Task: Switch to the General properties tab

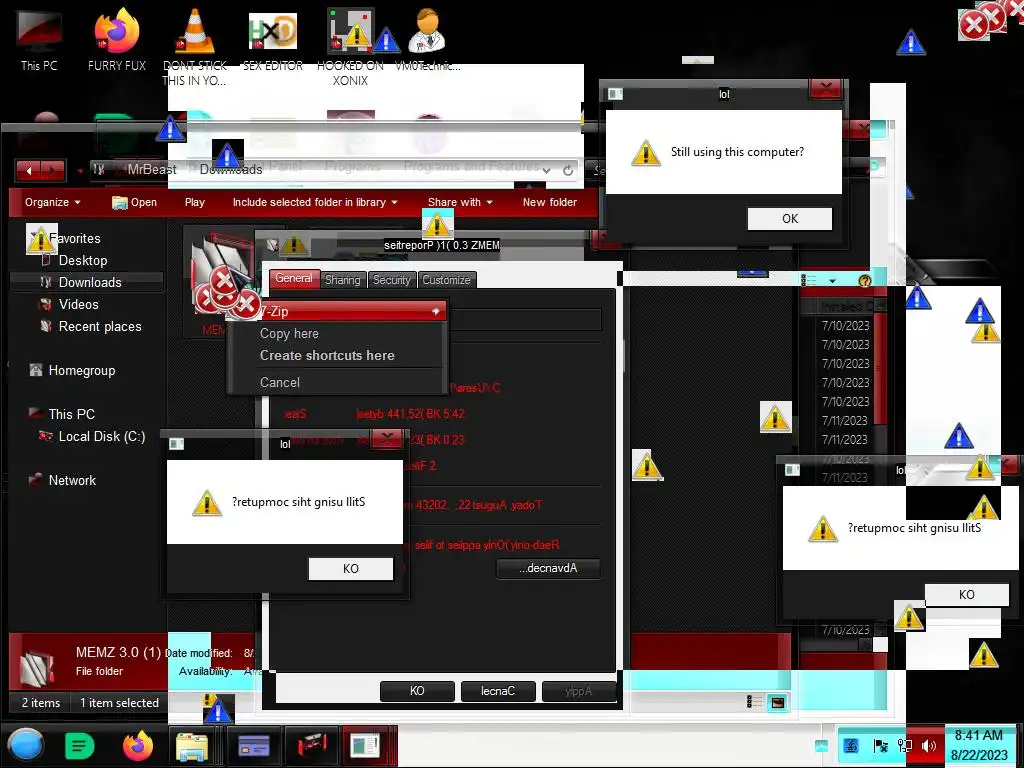Action: (294, 279)
